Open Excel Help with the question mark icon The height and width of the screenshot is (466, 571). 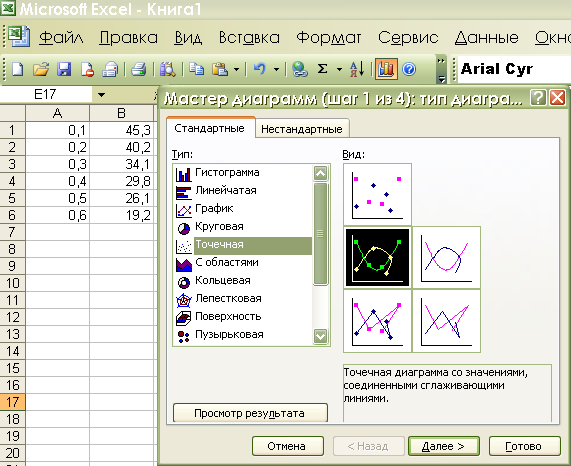click(409, 69)
